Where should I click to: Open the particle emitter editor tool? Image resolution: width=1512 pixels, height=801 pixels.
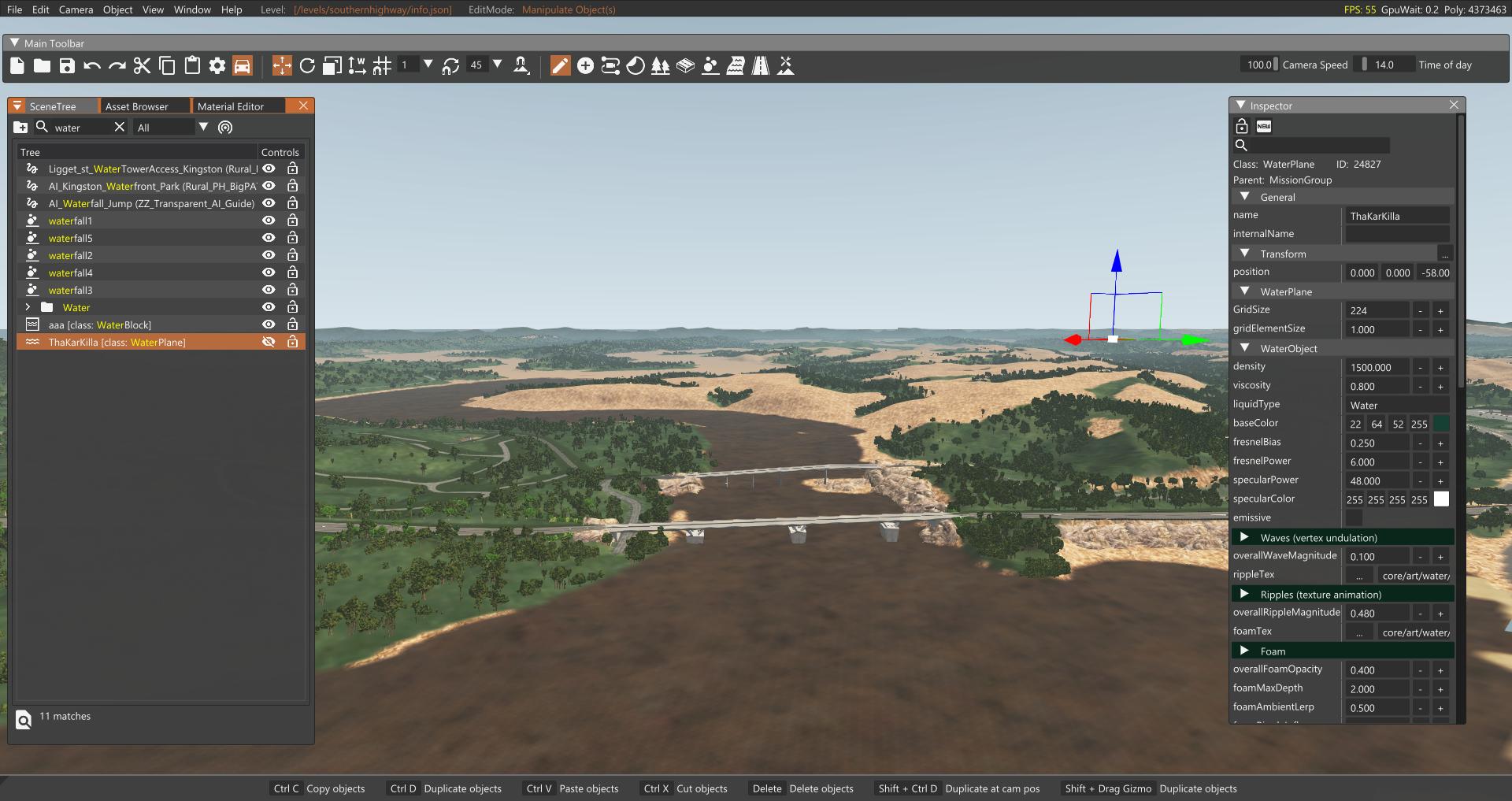click(710, 66)
